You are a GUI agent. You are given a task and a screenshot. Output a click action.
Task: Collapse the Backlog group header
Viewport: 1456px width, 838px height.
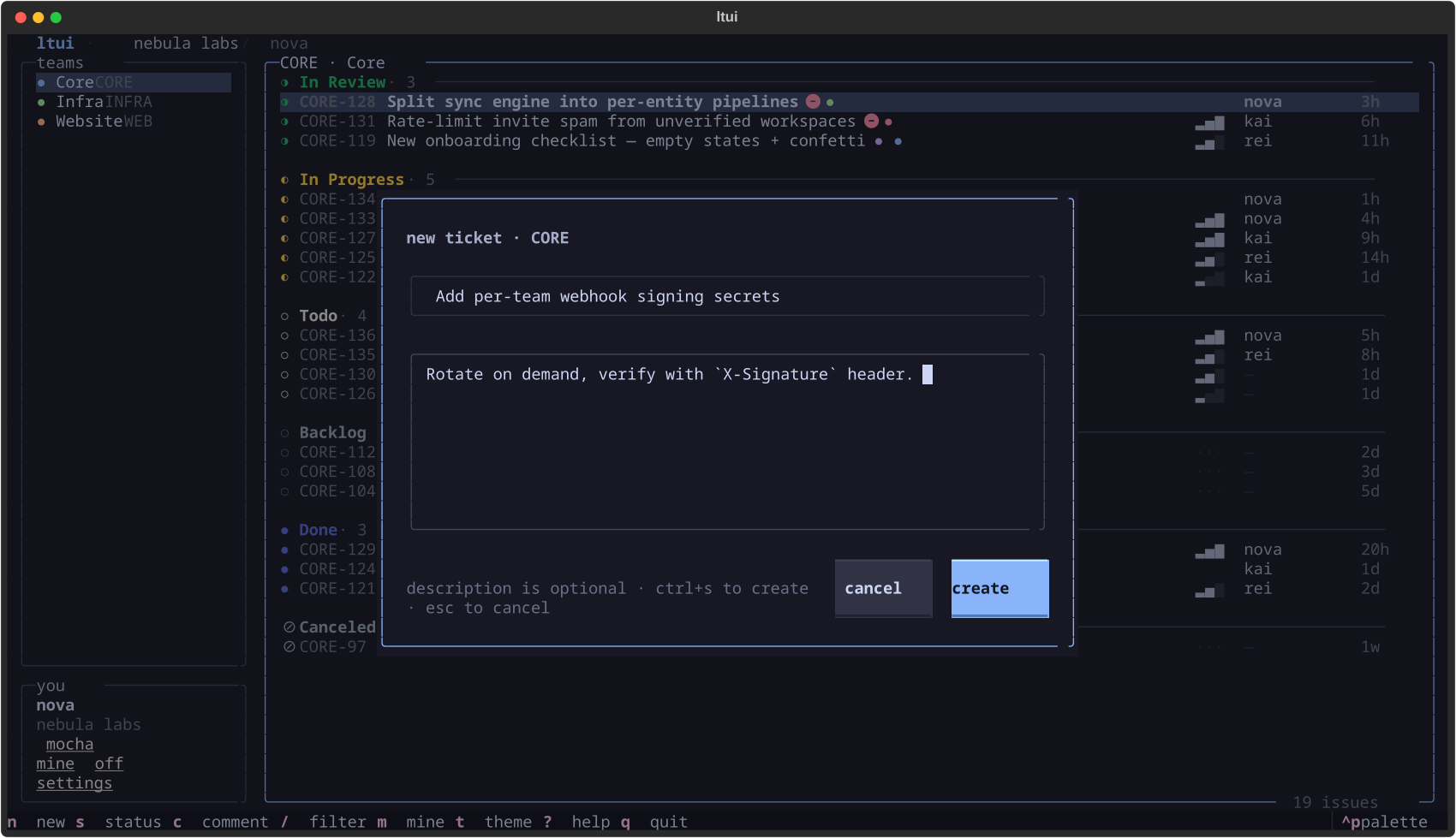(332, 433)
